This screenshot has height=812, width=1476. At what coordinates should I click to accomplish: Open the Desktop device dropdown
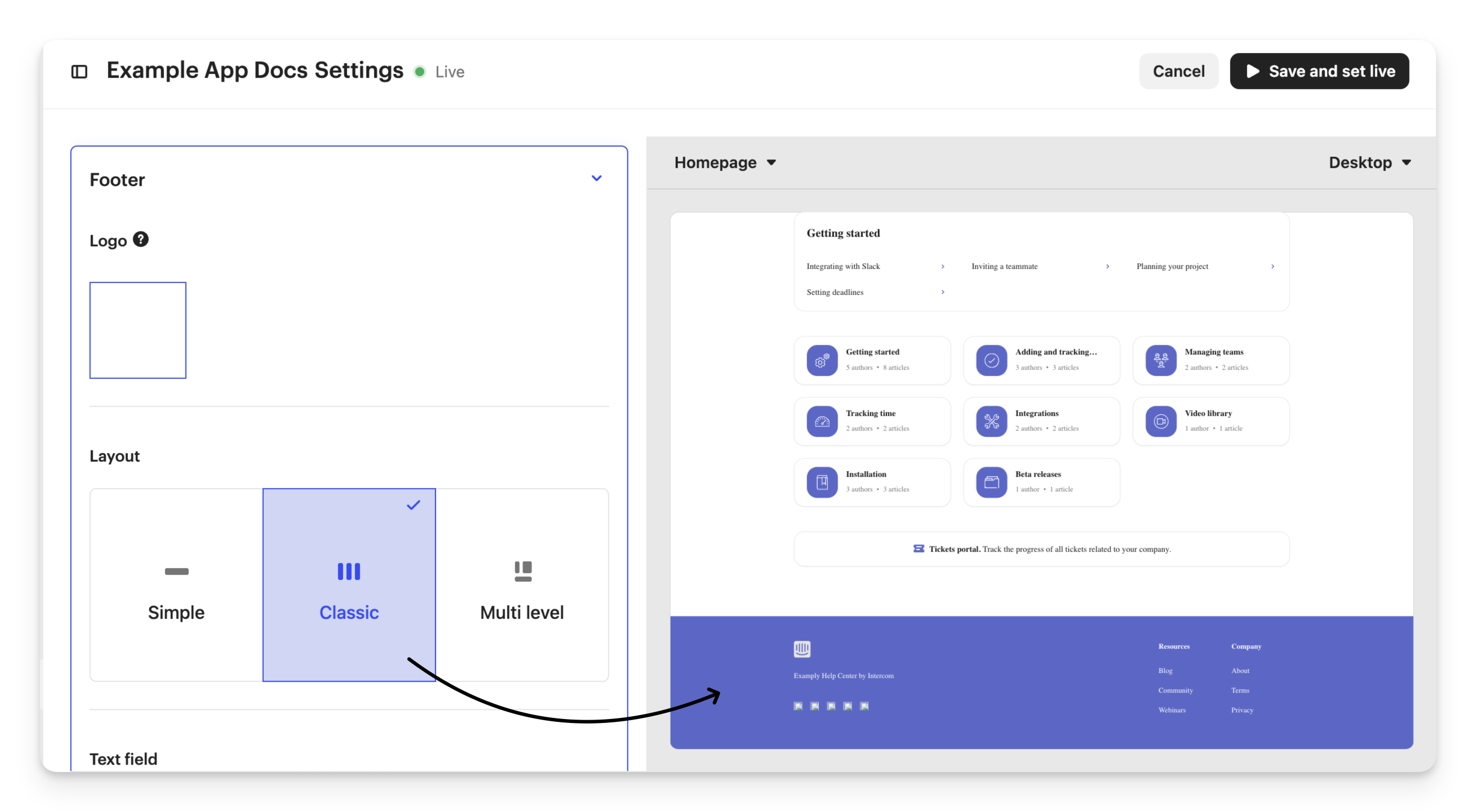point(1369,163)
